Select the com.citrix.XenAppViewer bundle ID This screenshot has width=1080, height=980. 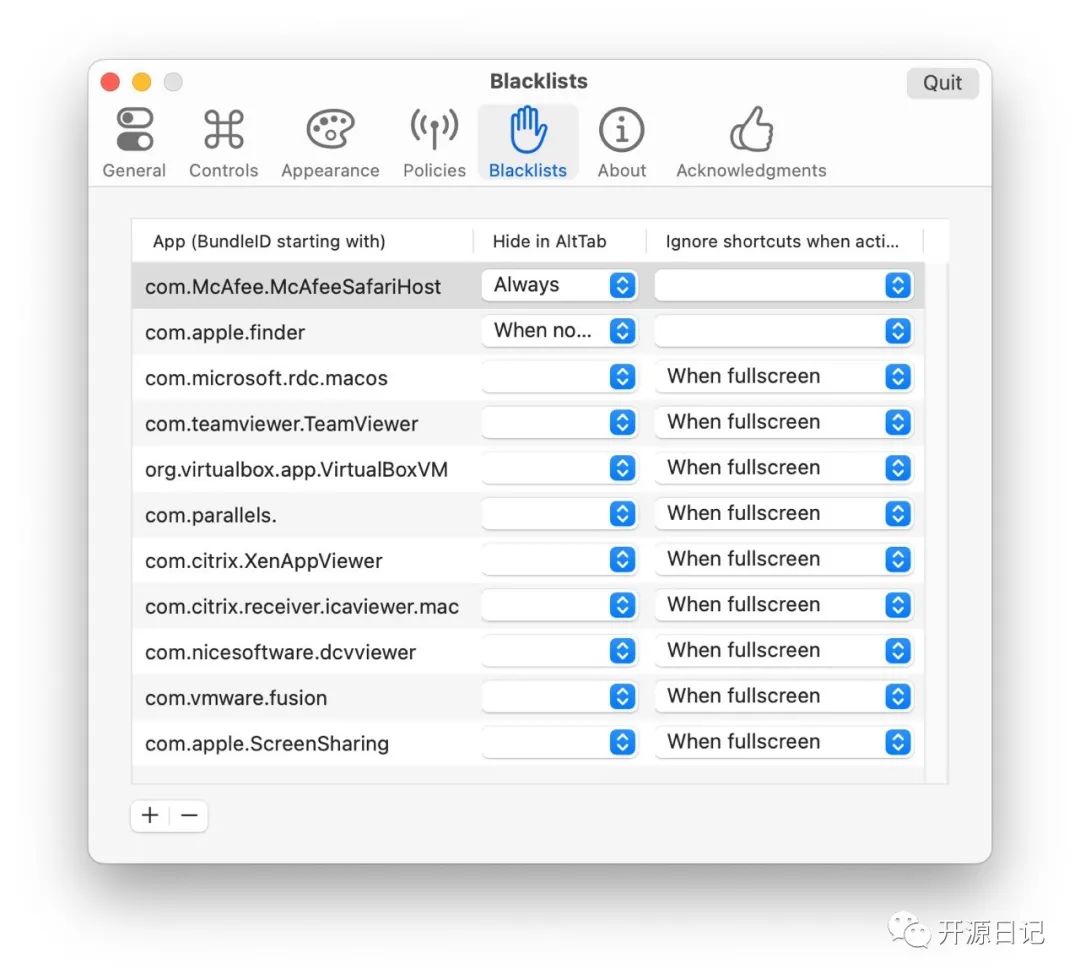(263, 561)
